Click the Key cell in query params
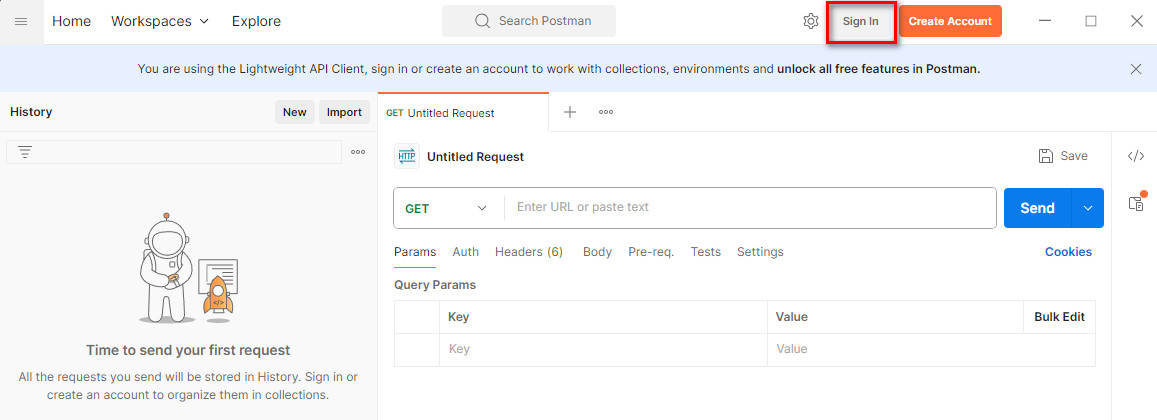The height and width of the screenshot is (420, 1157). (603, 349)
